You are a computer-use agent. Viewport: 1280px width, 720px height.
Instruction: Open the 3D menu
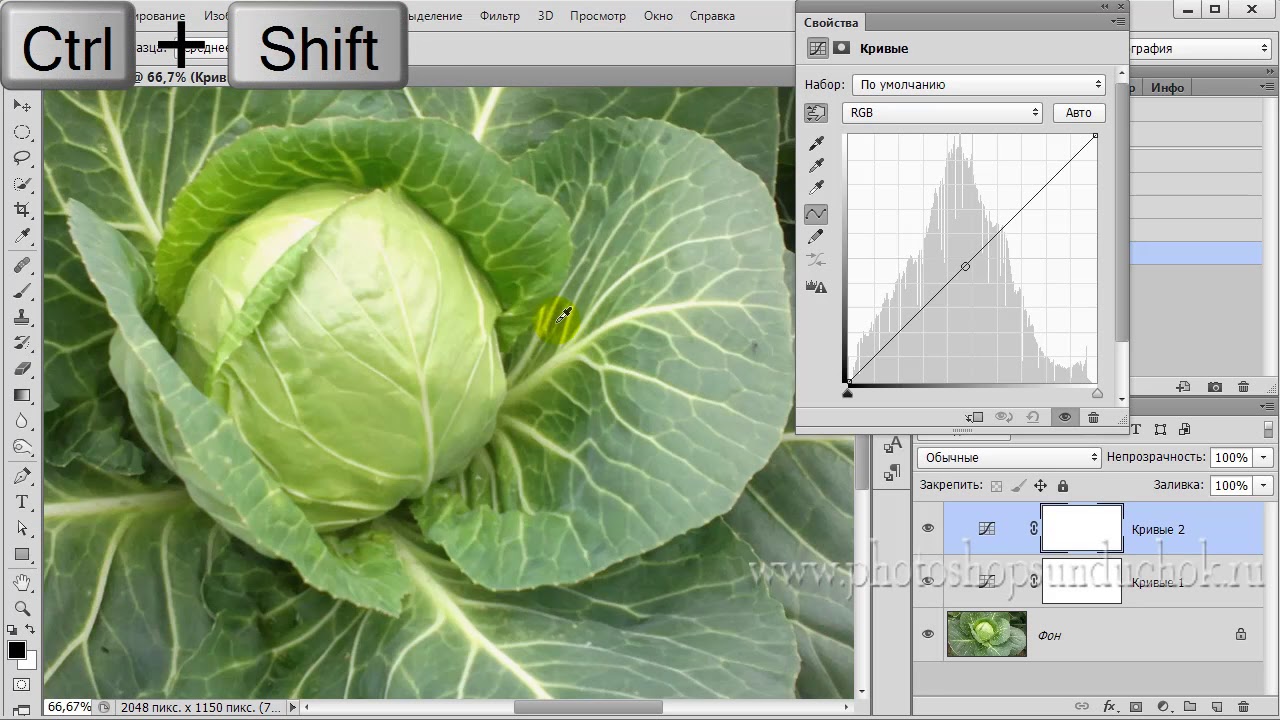pos(545,16)
